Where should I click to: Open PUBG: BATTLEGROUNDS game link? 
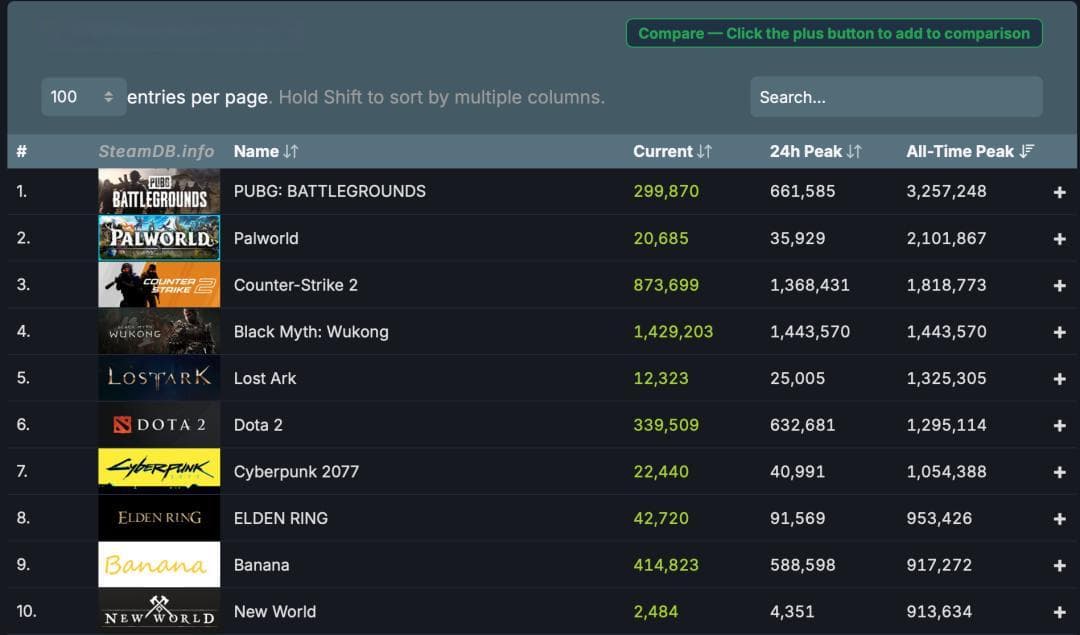[329, 191]
